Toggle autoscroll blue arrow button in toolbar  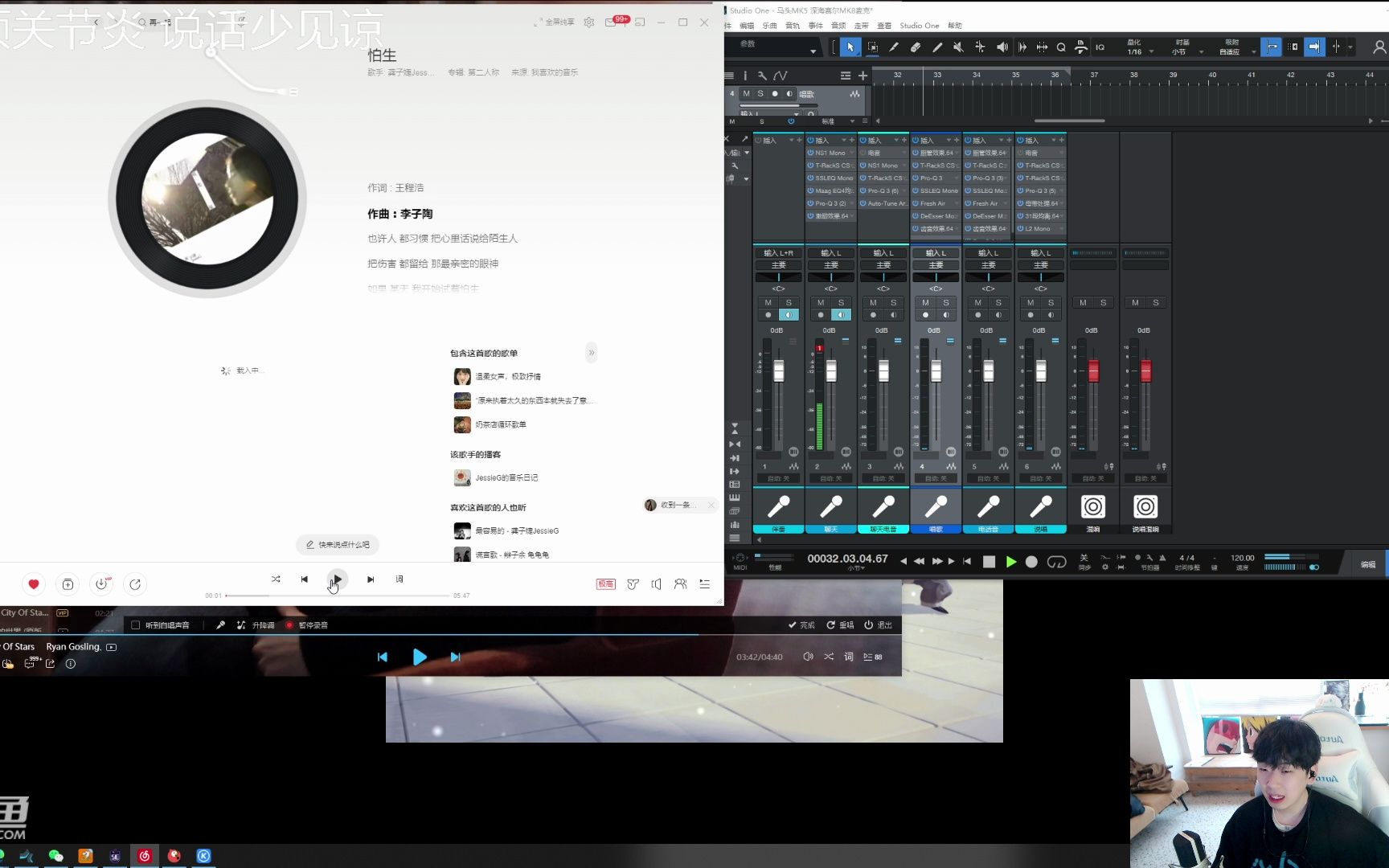pyautogui.click(x=1313, y=47)
